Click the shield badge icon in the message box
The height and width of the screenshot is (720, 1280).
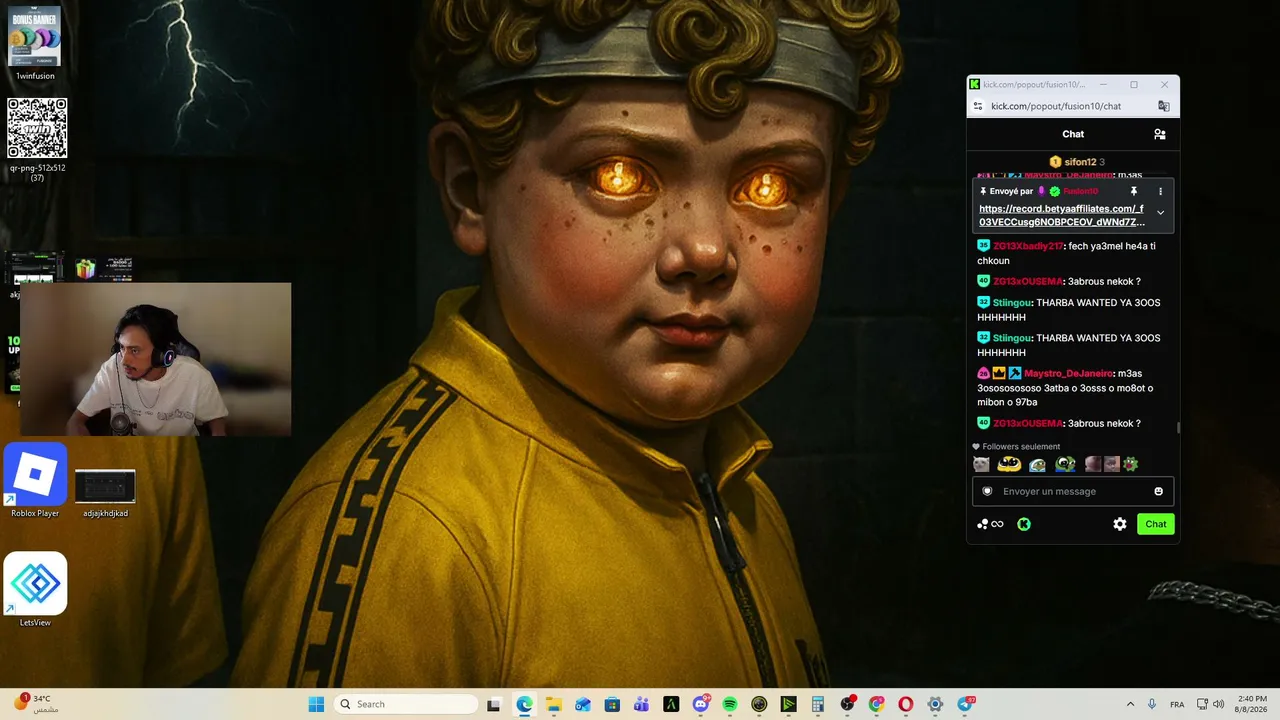[987, 491]
